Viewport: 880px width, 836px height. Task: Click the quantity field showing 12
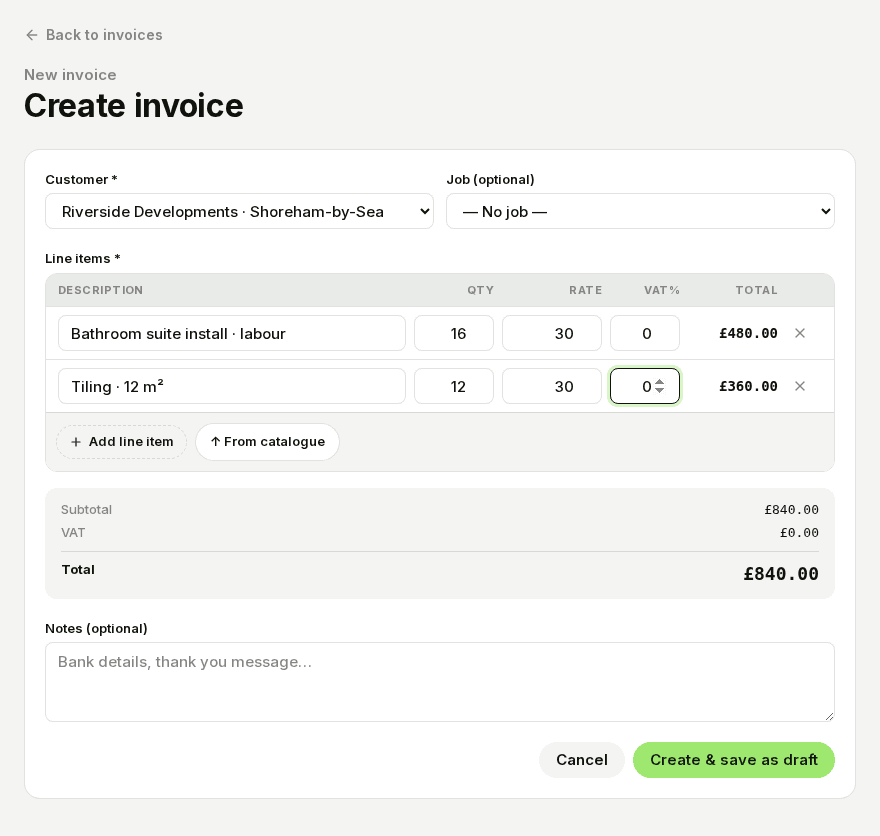click(454, 386)
